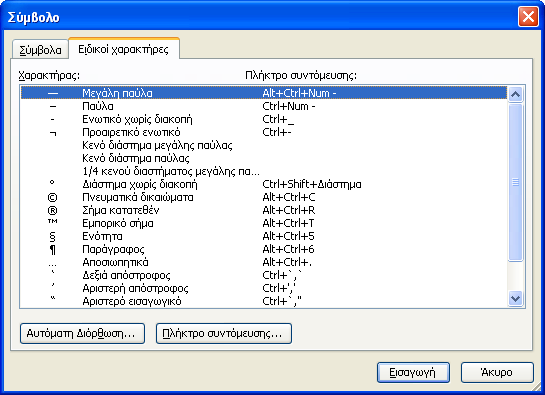Switch to the Σύμβολα tab
This screenshot has width=545, height=395.
point(40,50)
